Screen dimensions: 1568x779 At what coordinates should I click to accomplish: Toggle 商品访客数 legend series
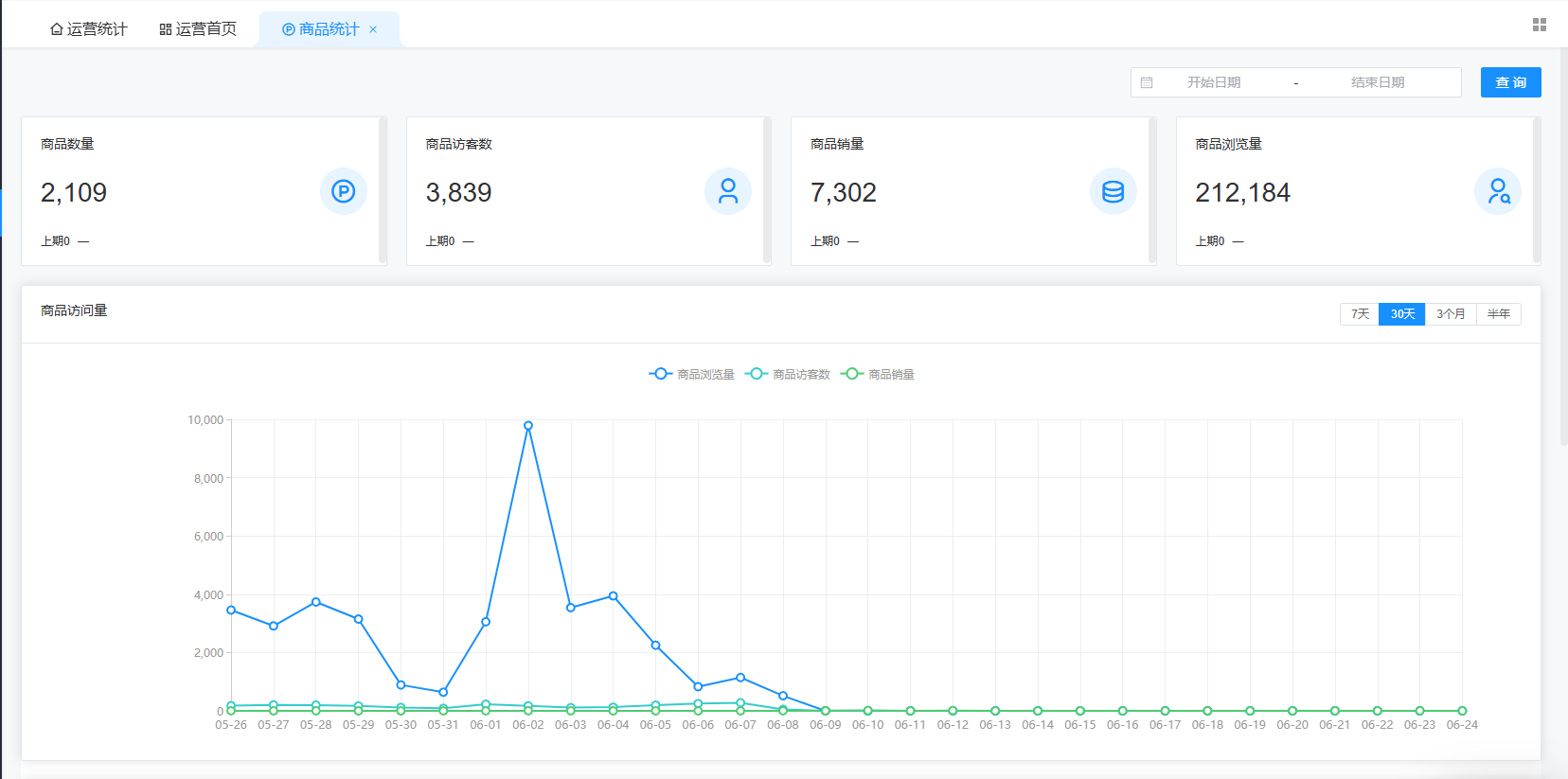coord(788,374)
